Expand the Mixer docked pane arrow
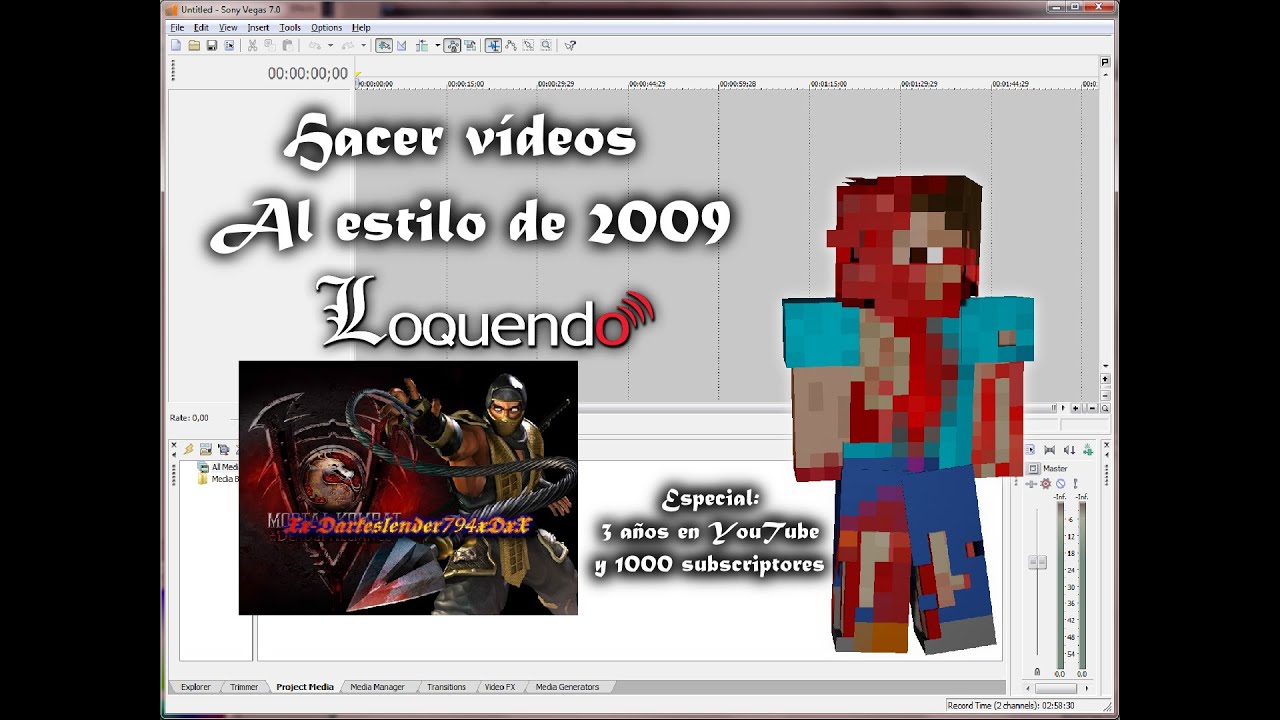This screenshot has height=720, width=1280. tap(1107, 455)
